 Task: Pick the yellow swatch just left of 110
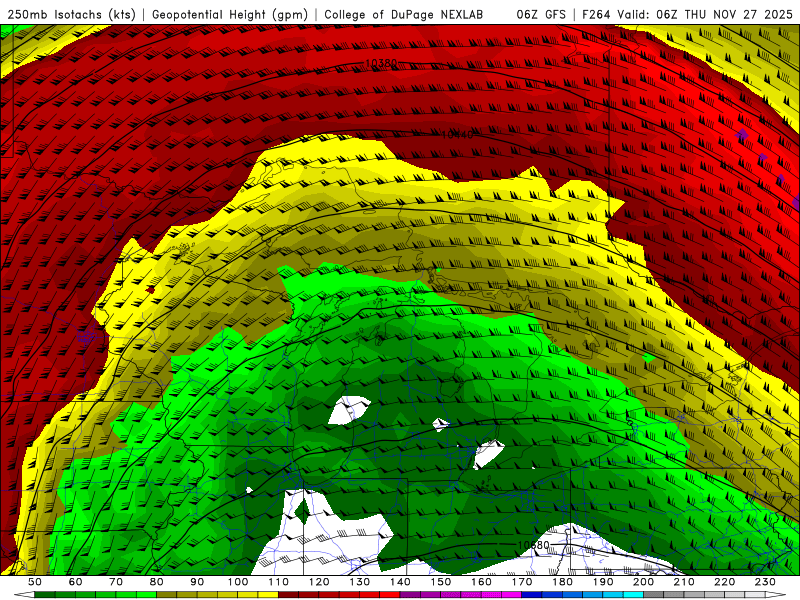tap(268, 595)
